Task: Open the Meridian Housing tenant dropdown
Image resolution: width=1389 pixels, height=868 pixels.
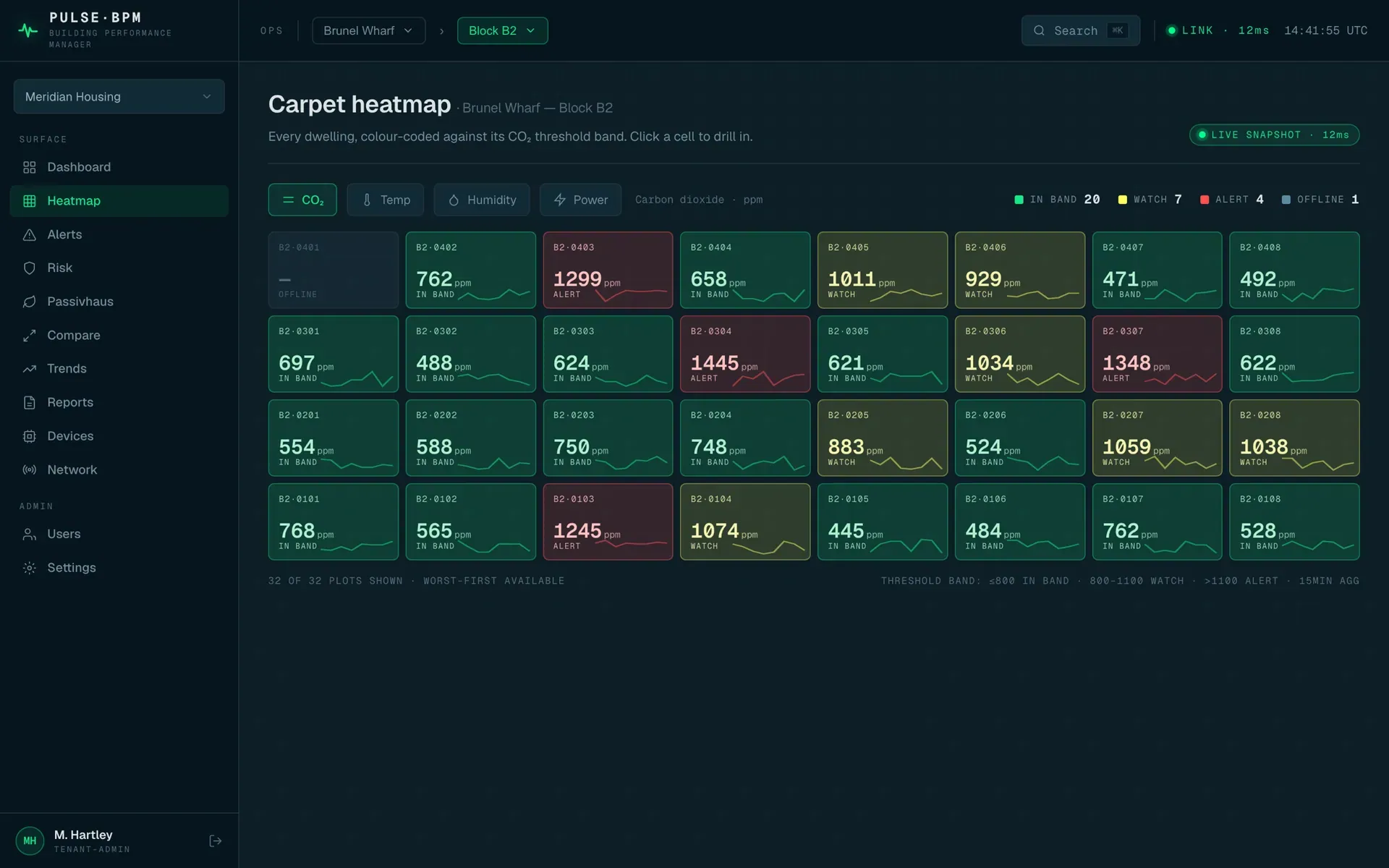Action: click(119, 96)
